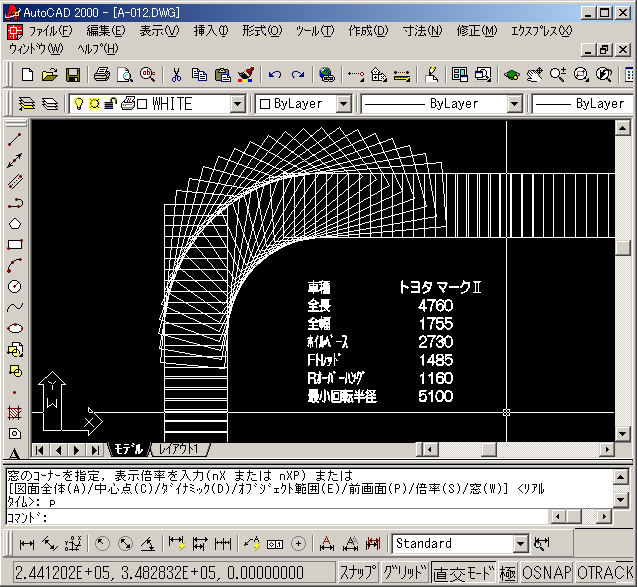Open Print Preview icon
The width and height of the screenshot is (637, 587).
pyautogui.click(x=125, y=75)
